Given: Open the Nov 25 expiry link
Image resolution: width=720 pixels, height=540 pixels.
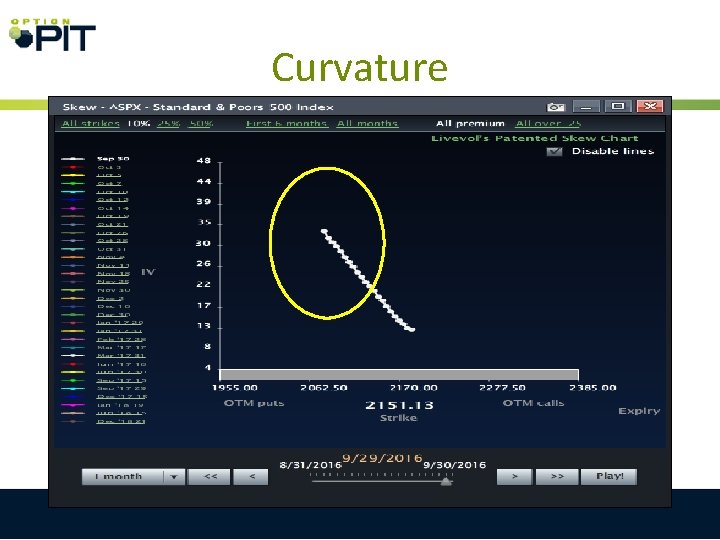Looking at the screenshot, I should (113, 282).
